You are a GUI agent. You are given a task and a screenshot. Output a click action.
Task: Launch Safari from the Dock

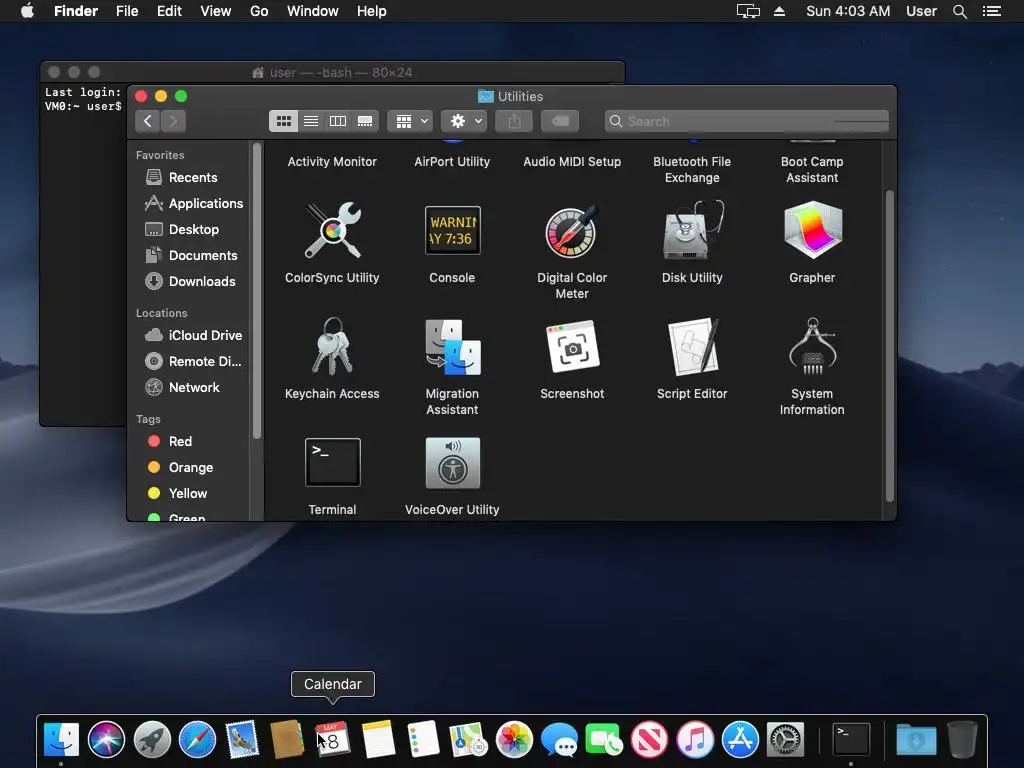point(197,740)
